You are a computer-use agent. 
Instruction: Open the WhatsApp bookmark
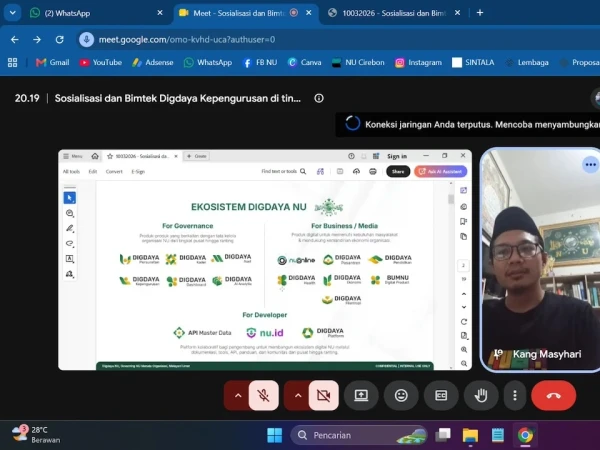208,62
